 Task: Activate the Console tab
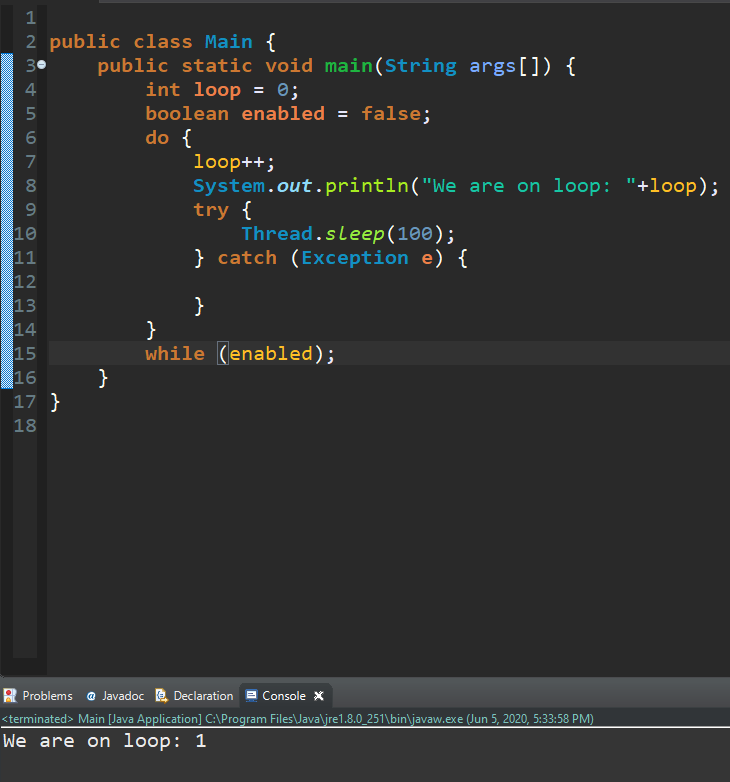(283, 696)
